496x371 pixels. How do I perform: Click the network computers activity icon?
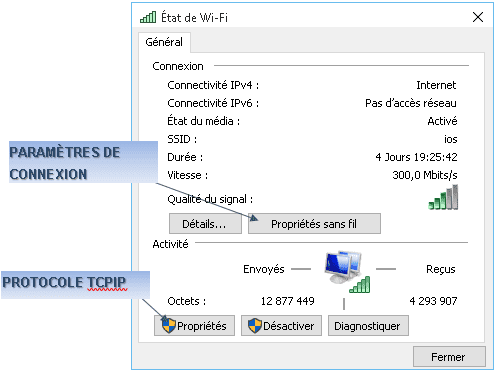347,272
